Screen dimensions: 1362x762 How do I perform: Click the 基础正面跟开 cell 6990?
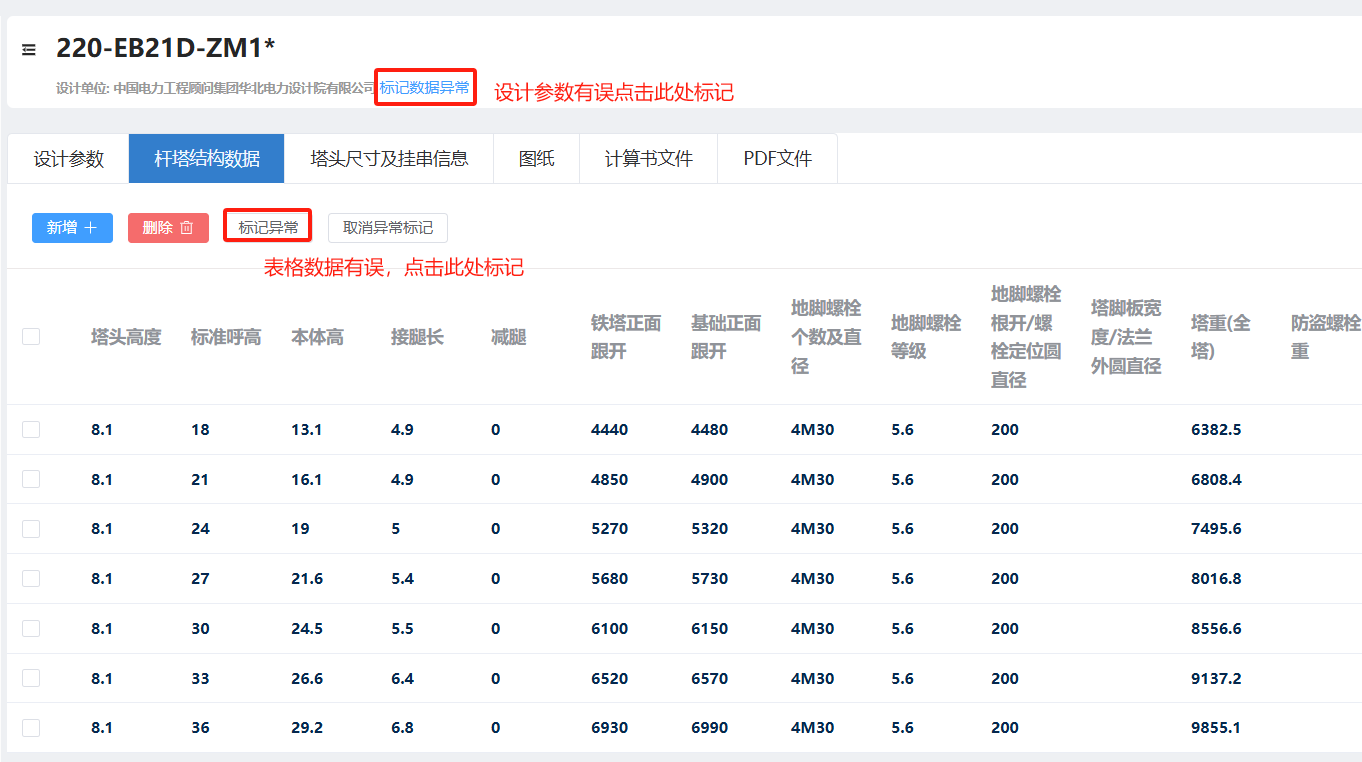(709, 728)
